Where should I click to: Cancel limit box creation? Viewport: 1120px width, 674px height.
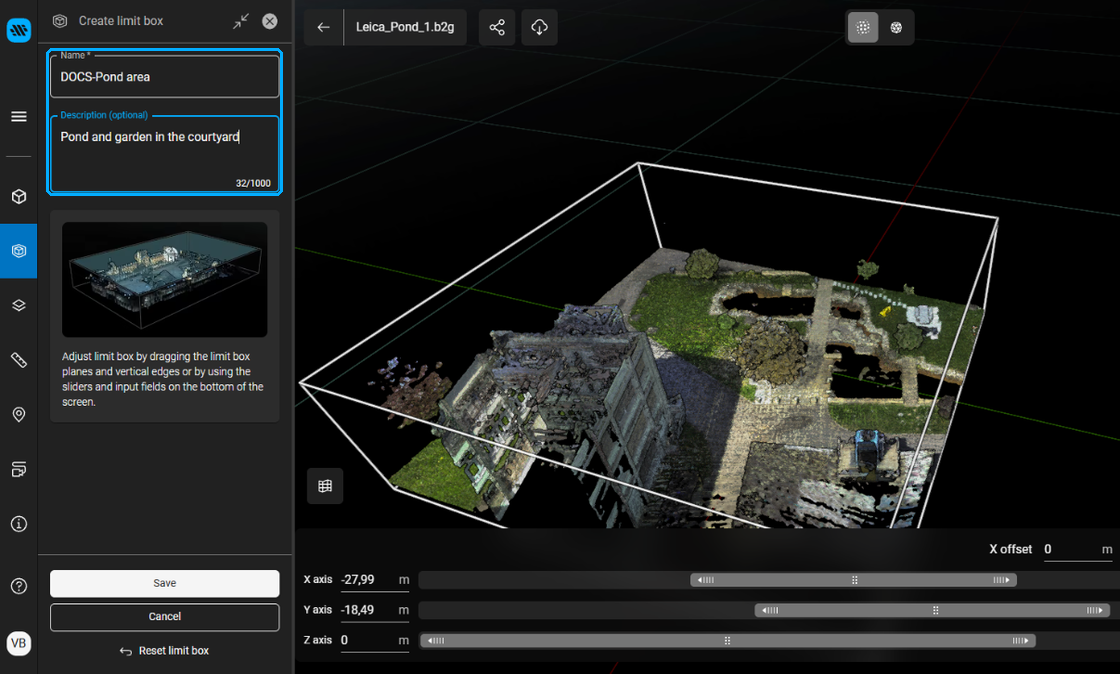[x=164, y=617]
